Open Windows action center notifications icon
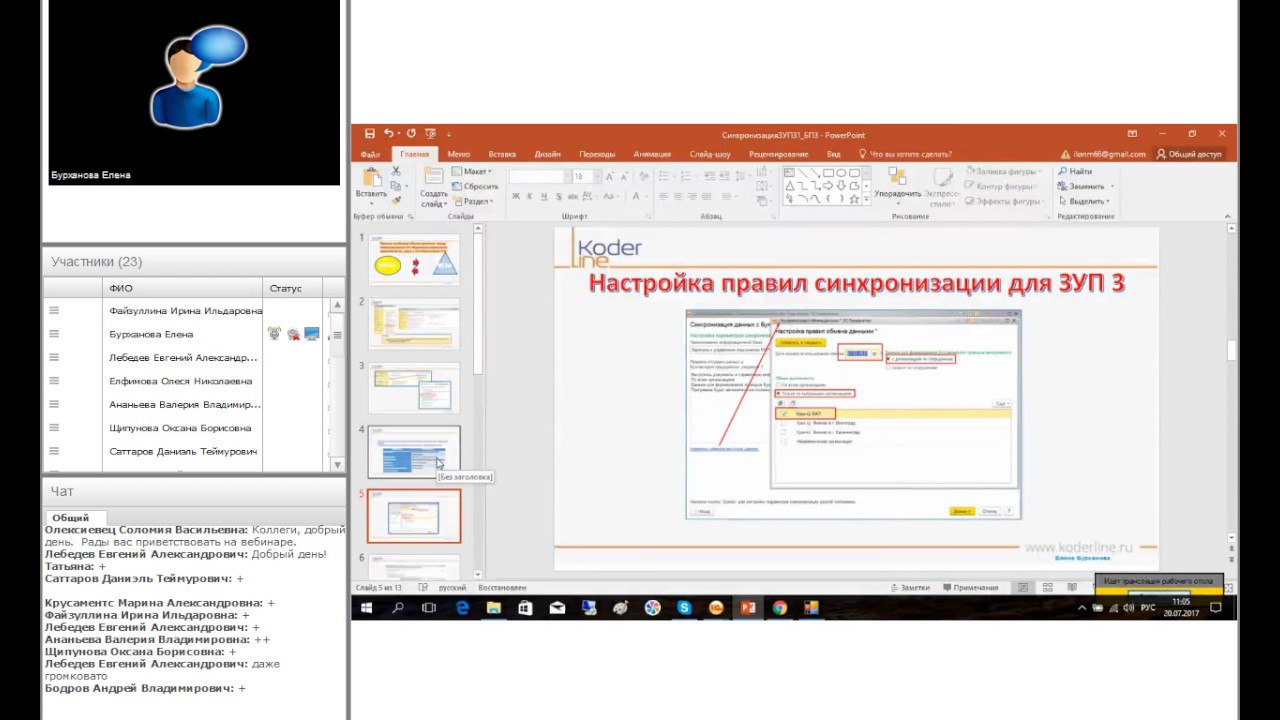The height and width of the screenshot is (720, 1280). pos(1216,608)
